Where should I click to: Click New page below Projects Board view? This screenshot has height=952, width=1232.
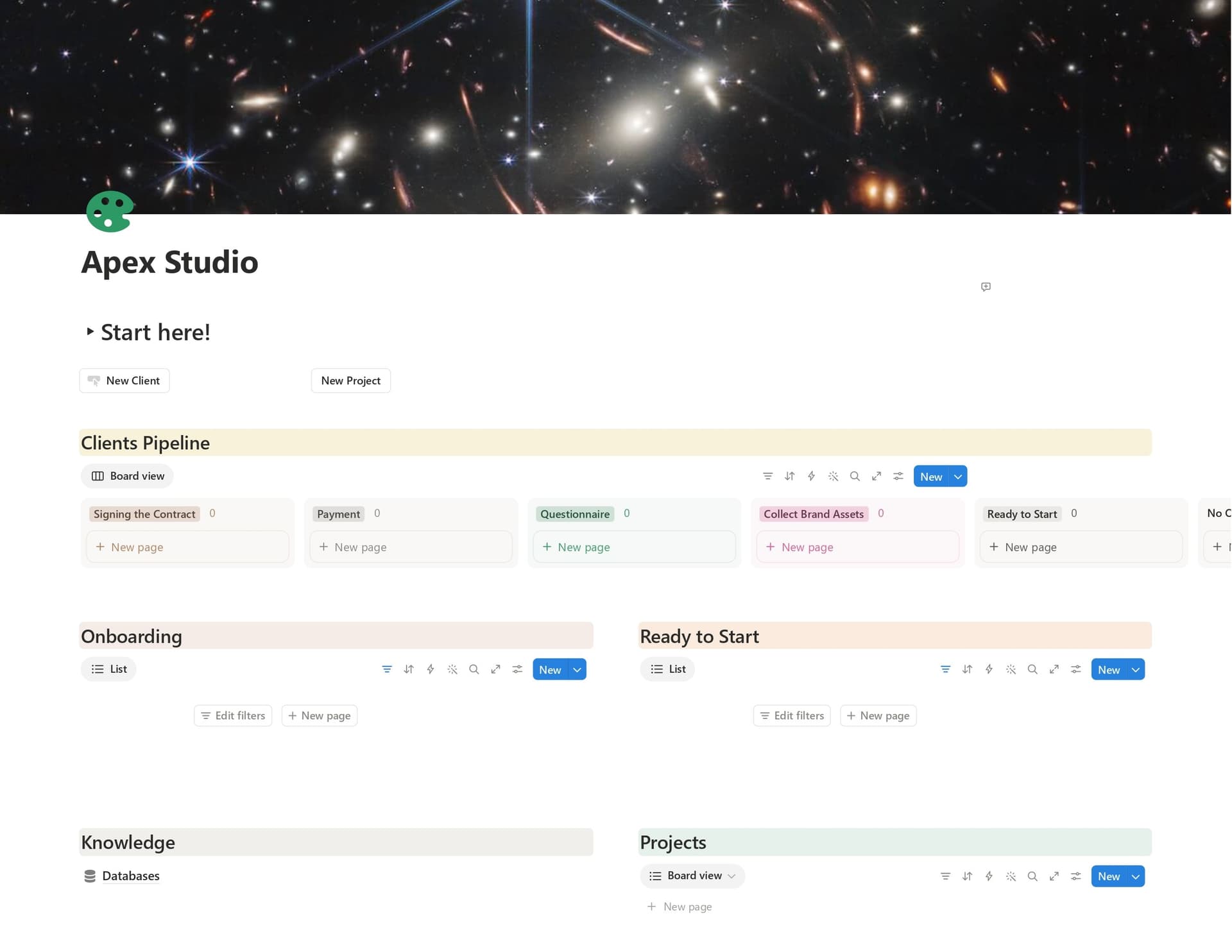[x=680, y=906]
